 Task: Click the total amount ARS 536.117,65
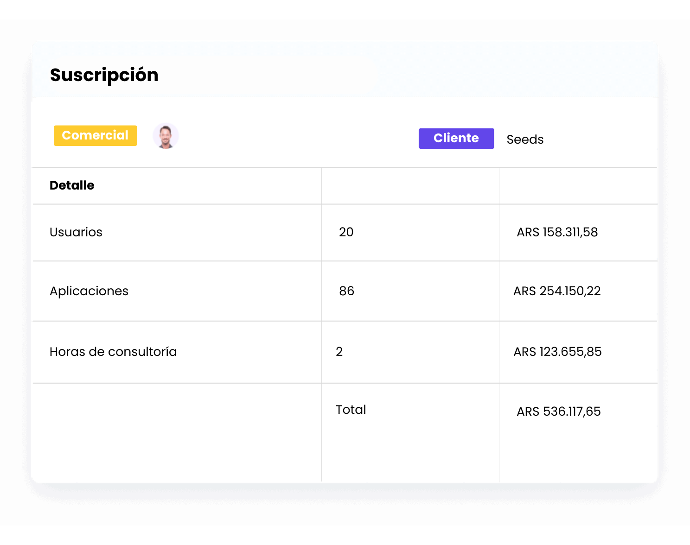[x=558, y=411]
